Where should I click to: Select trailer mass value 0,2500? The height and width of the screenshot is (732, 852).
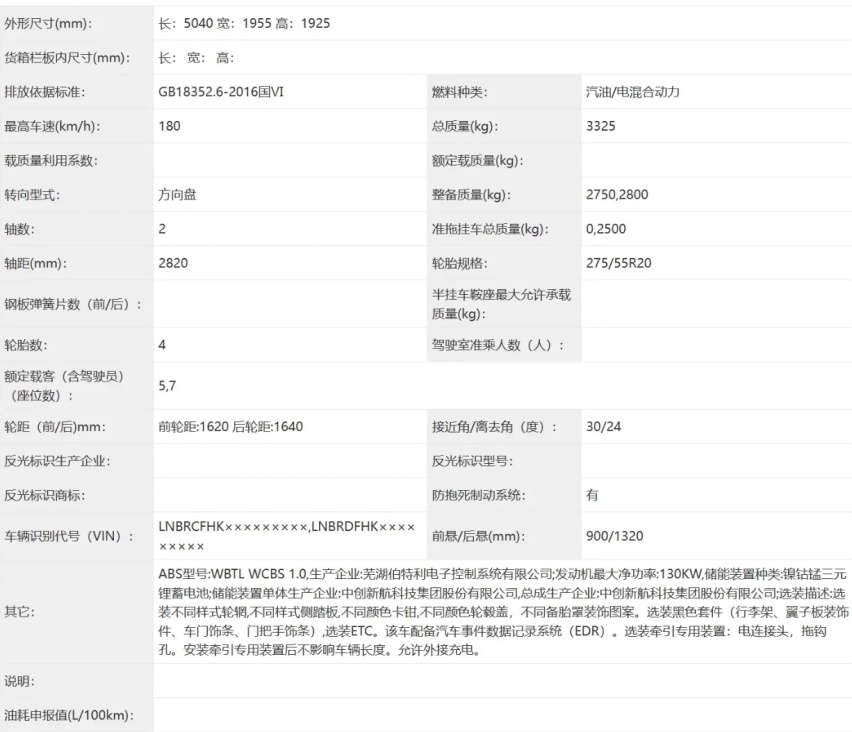tap(606, 229)
